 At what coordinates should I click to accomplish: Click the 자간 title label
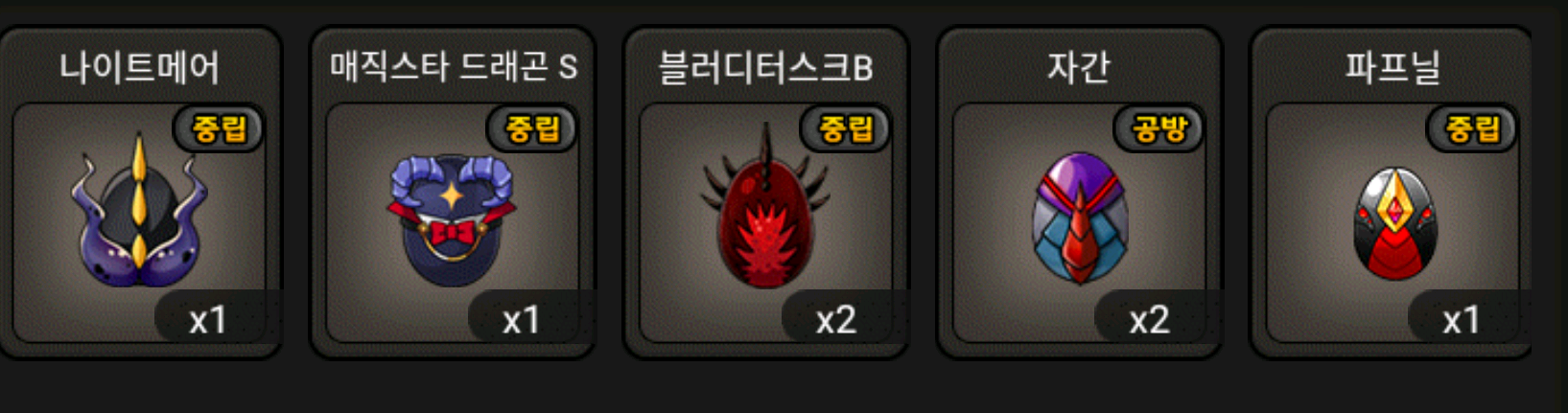pos(1079,67)
